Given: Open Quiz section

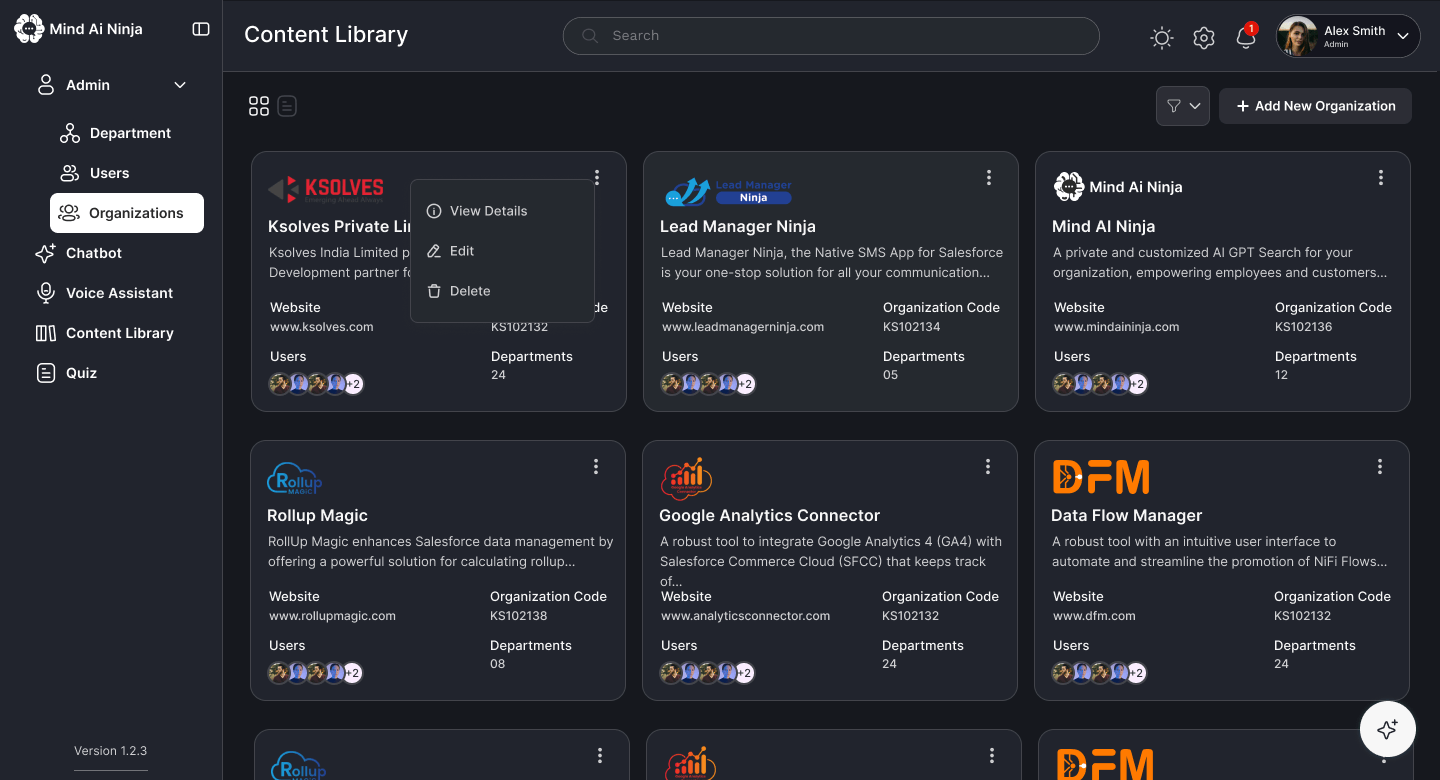Looking at the screenshot, I should (66, 373).
